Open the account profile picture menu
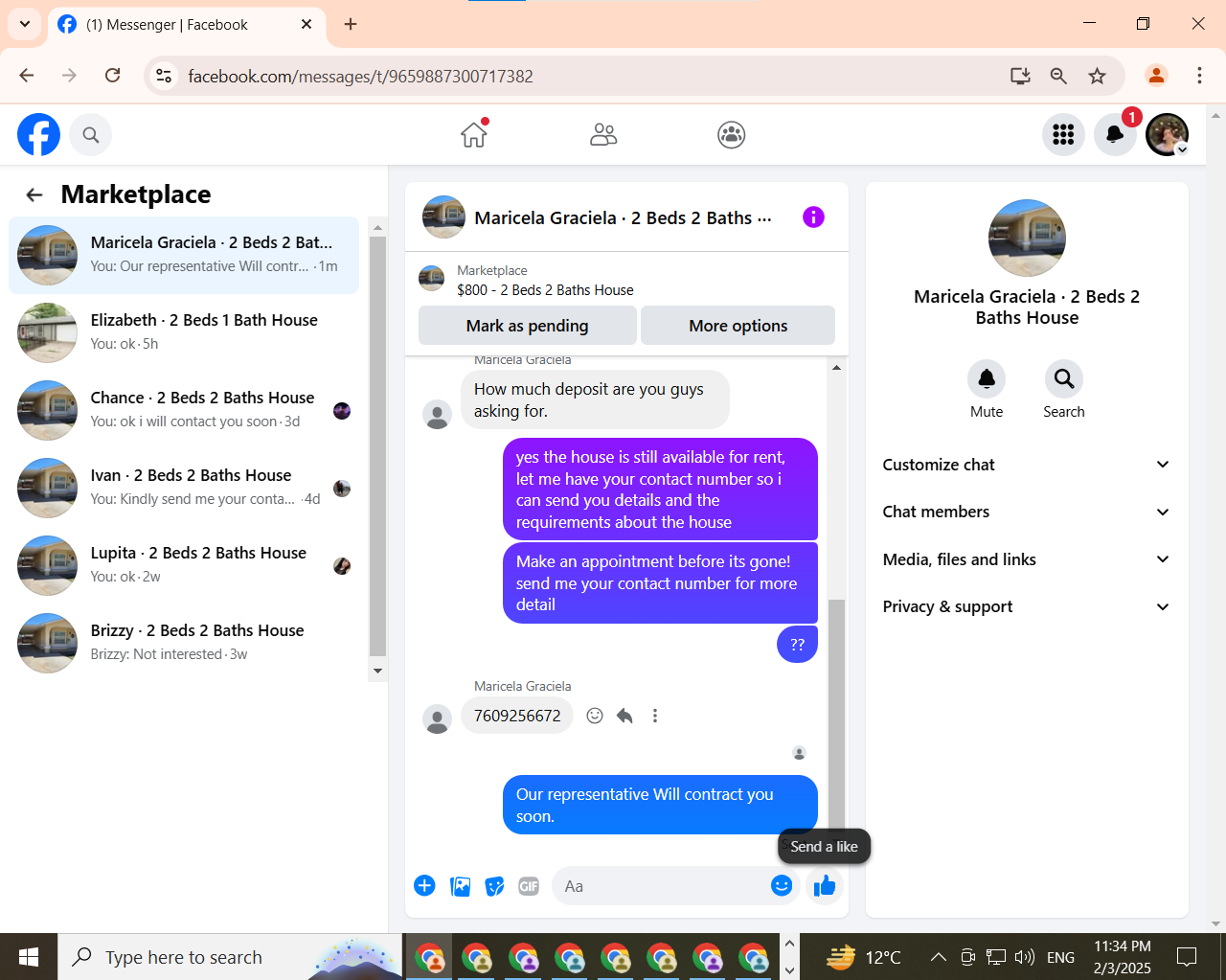Screen dimensions: 1226x980 (1167, 135)
